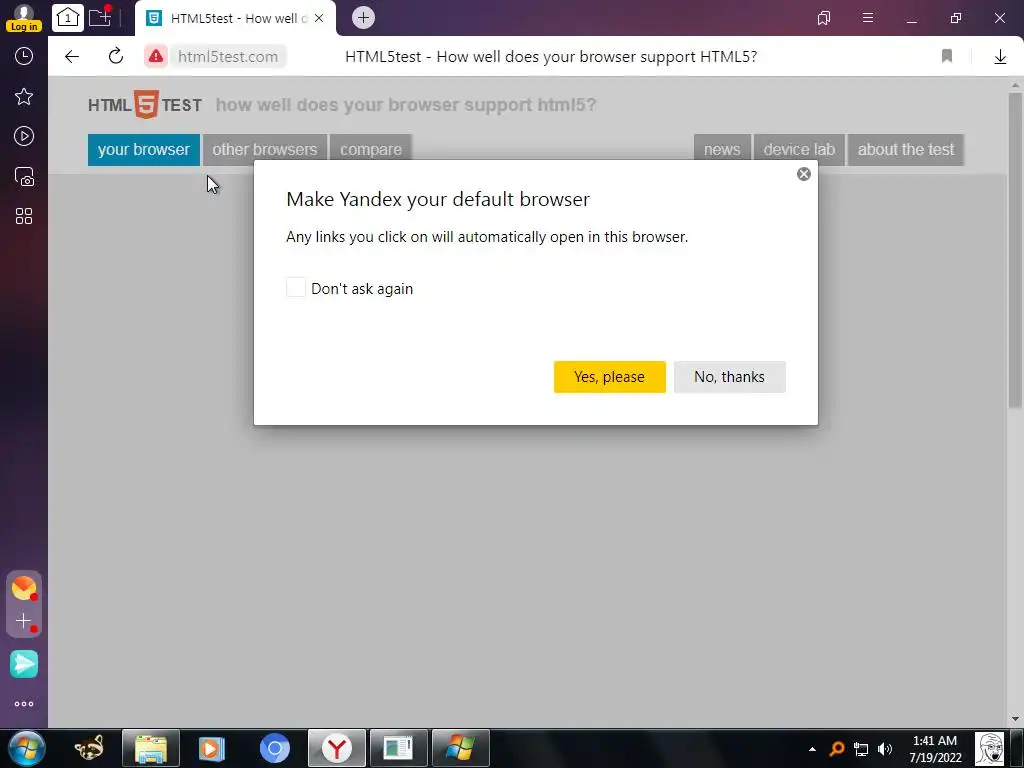Image resolution: width=1024 pixels, height=768 pixels.
Task: Open the Windows flag taskbar app
Action: tap(460, 748)
